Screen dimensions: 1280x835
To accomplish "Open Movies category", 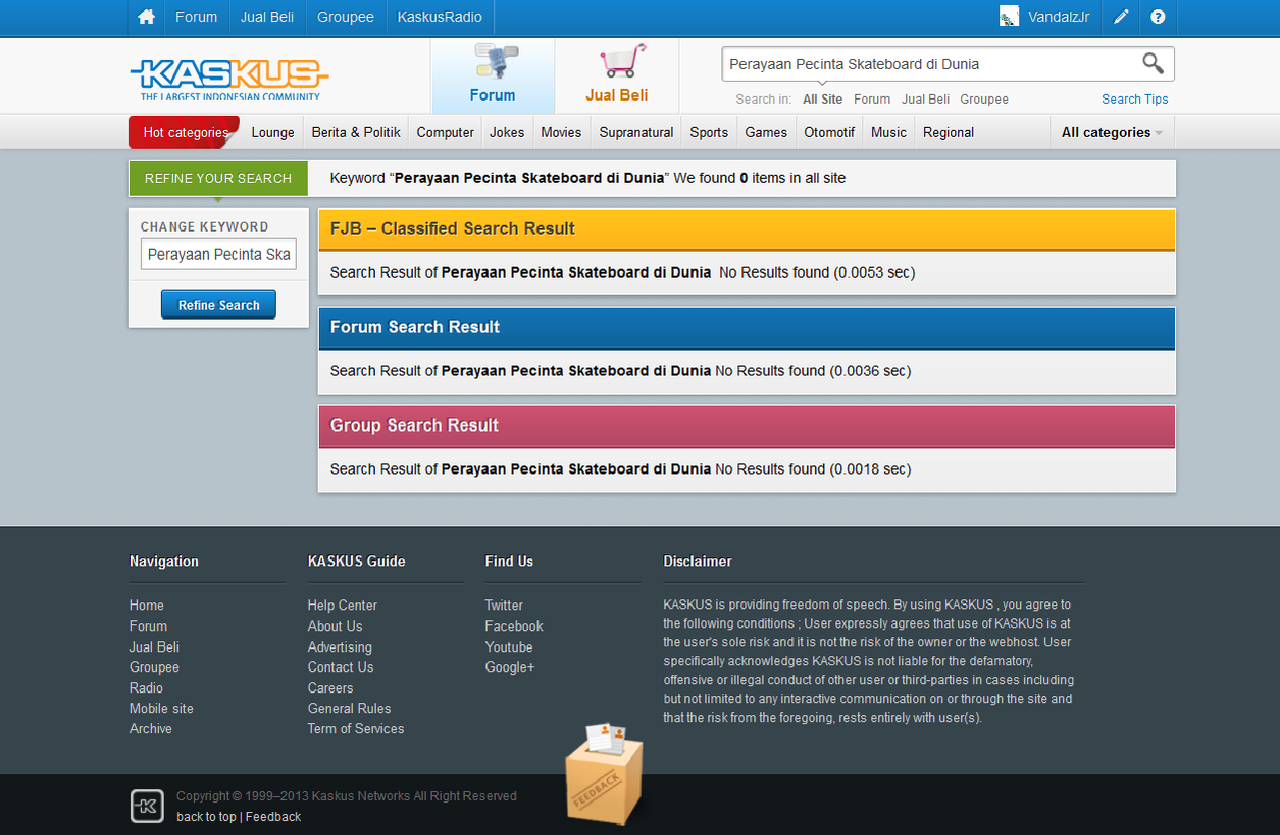I will (561, 132).
